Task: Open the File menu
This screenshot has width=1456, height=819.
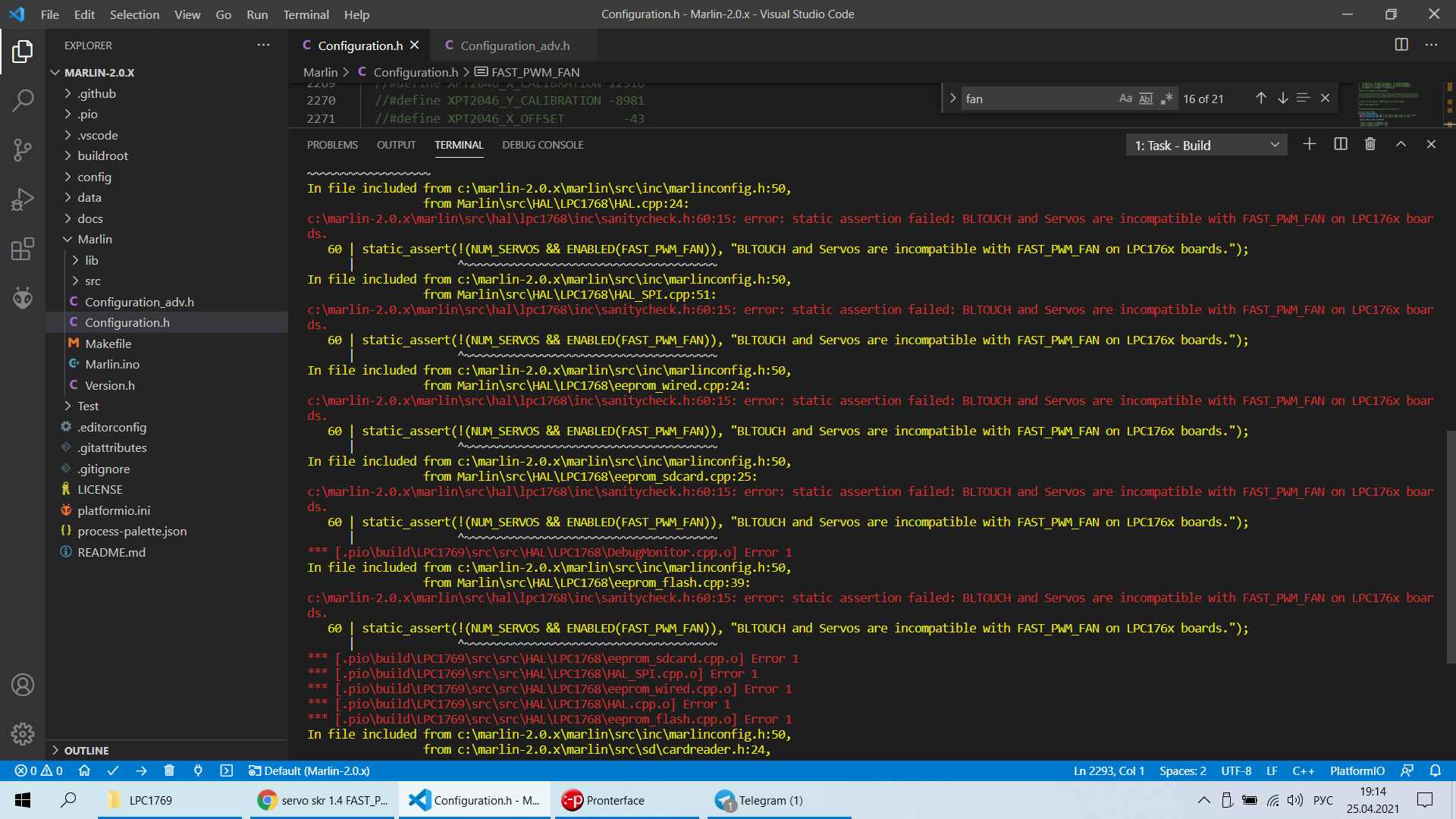Action: pos(49,14)
